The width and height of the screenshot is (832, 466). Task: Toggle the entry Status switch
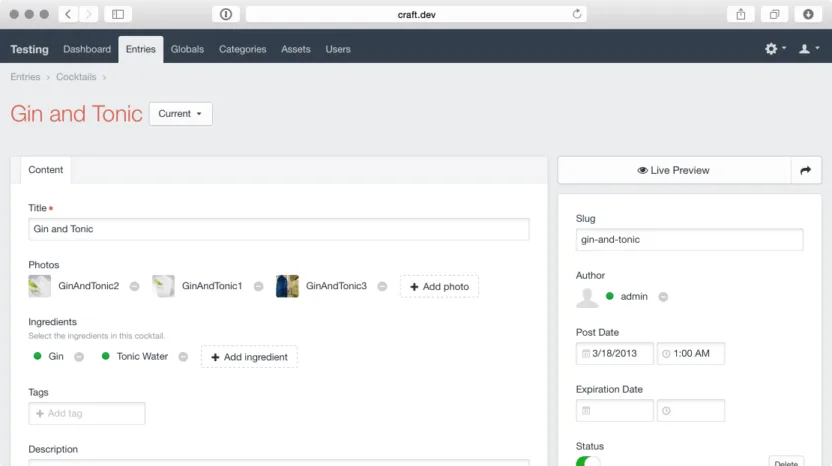(588, 461)
